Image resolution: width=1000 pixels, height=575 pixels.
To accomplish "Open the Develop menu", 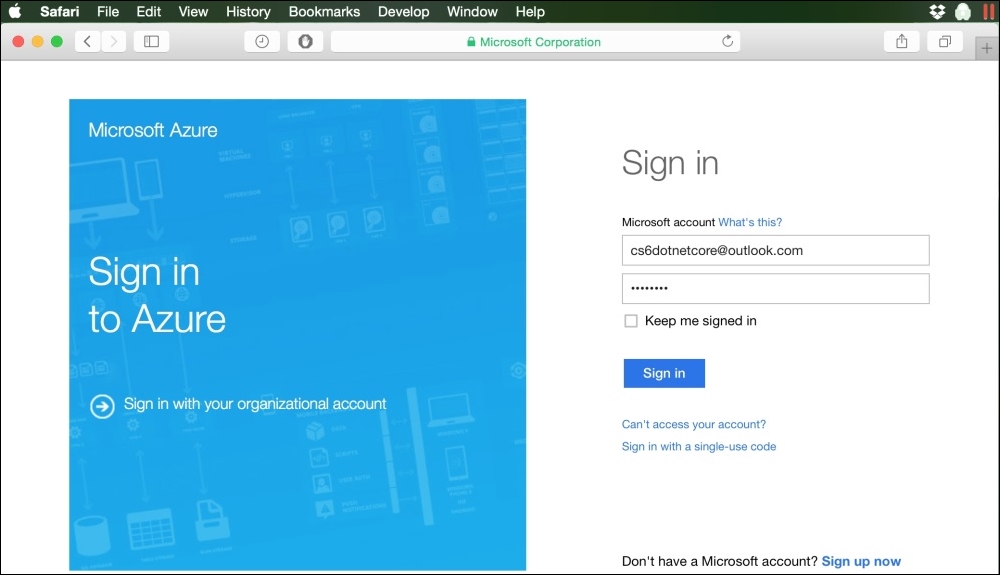I will tap(403, 11).
